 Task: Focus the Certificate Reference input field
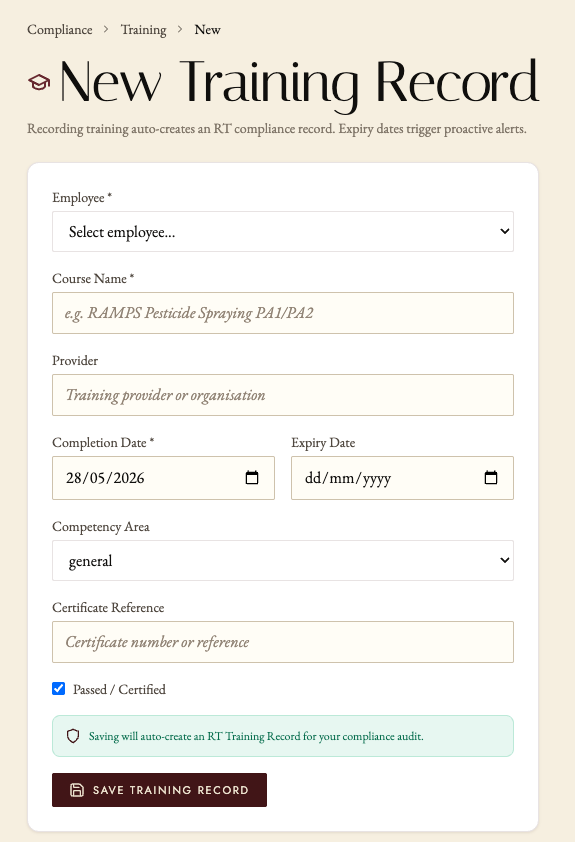pos(283,642)
